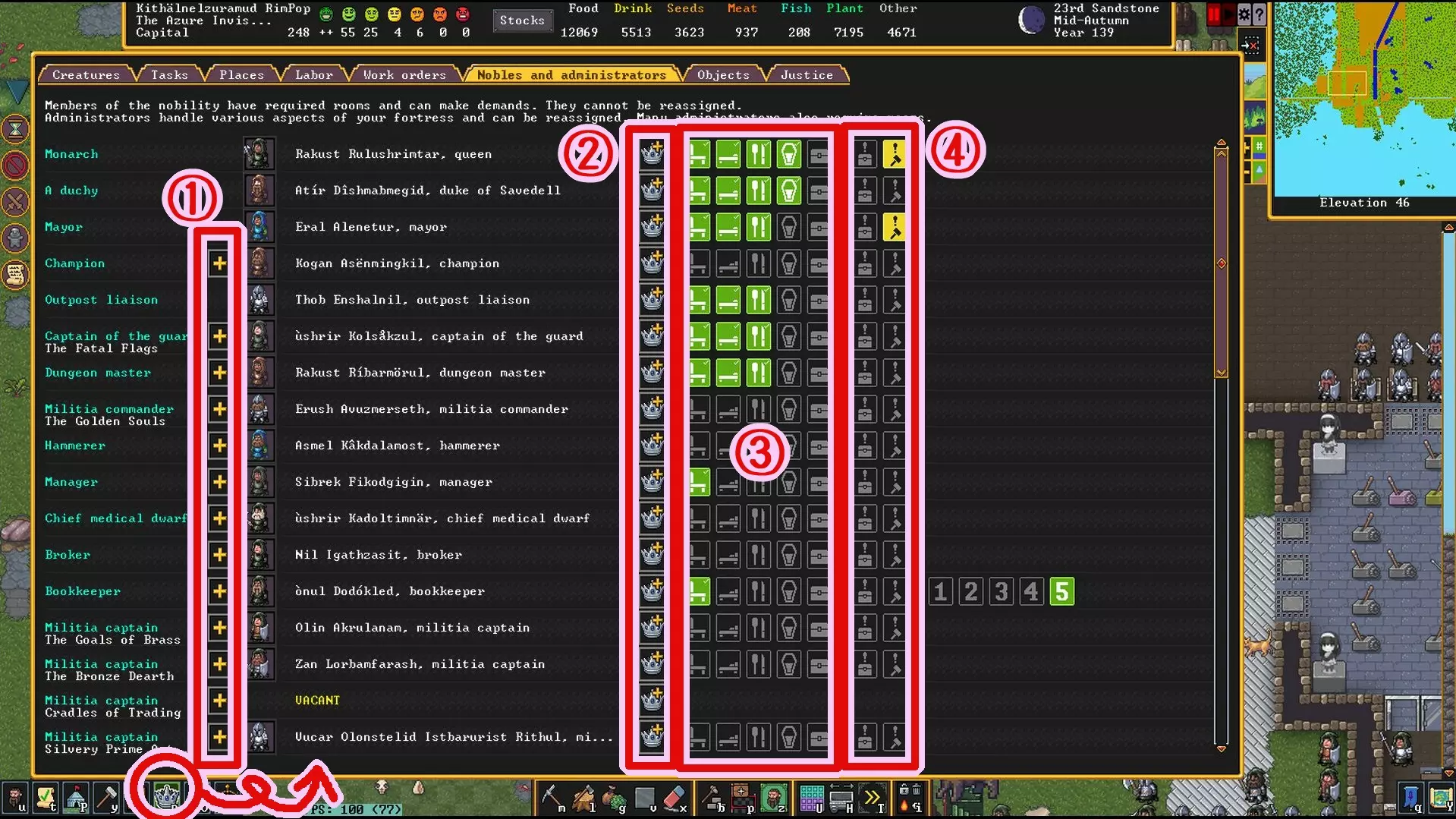This screenshot has width=1456, height=819.
Task: Click the queen's bedroom bed icon
Action: pyautogui.click(x=728, y=154)
